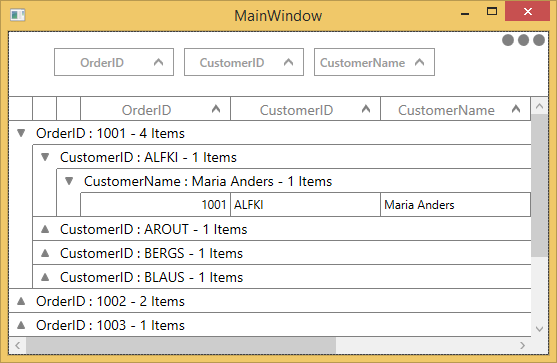This screenshot has height=363, width=557.
Task: Click sort arrow in CustomerID column header
Action: tap(366, 109)
